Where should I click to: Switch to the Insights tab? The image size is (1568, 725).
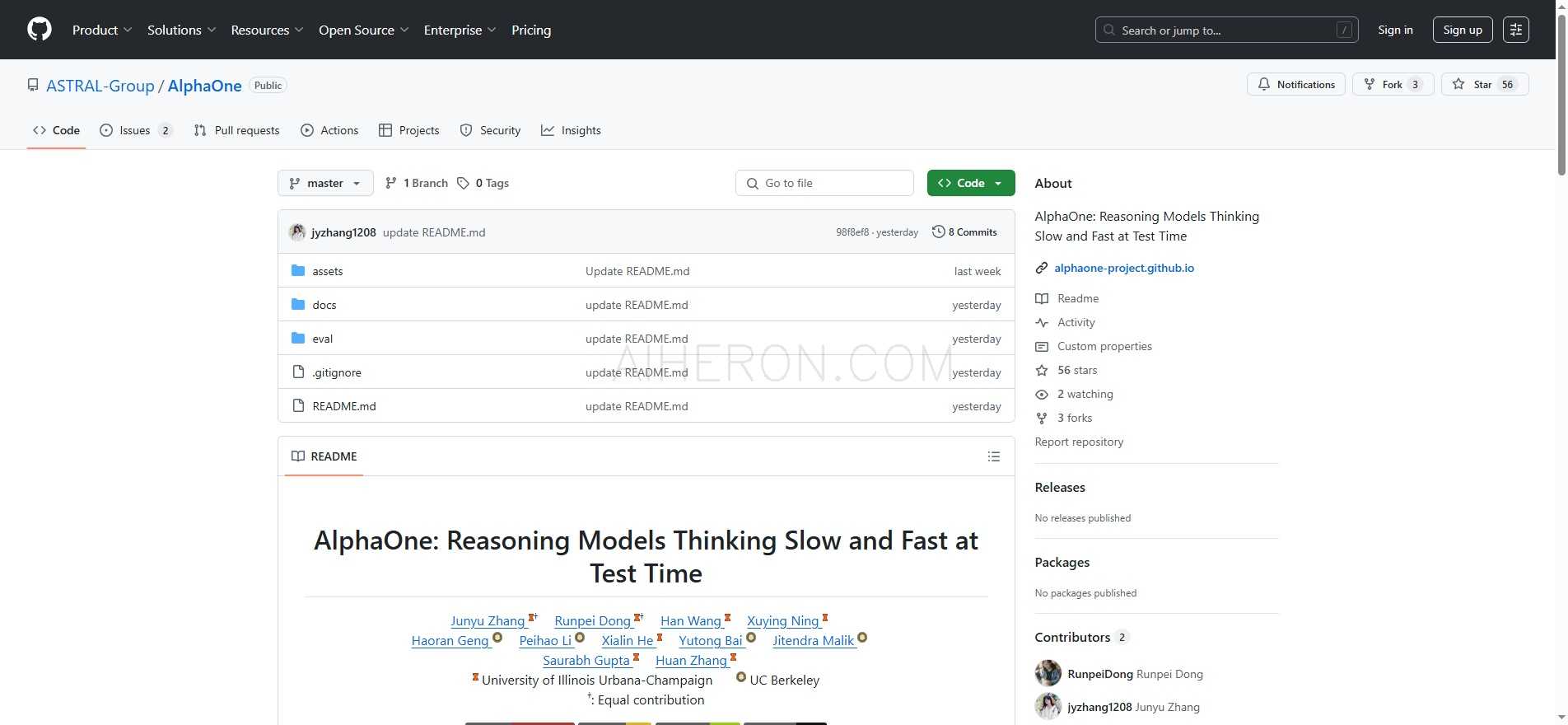(x=571, y=130)
